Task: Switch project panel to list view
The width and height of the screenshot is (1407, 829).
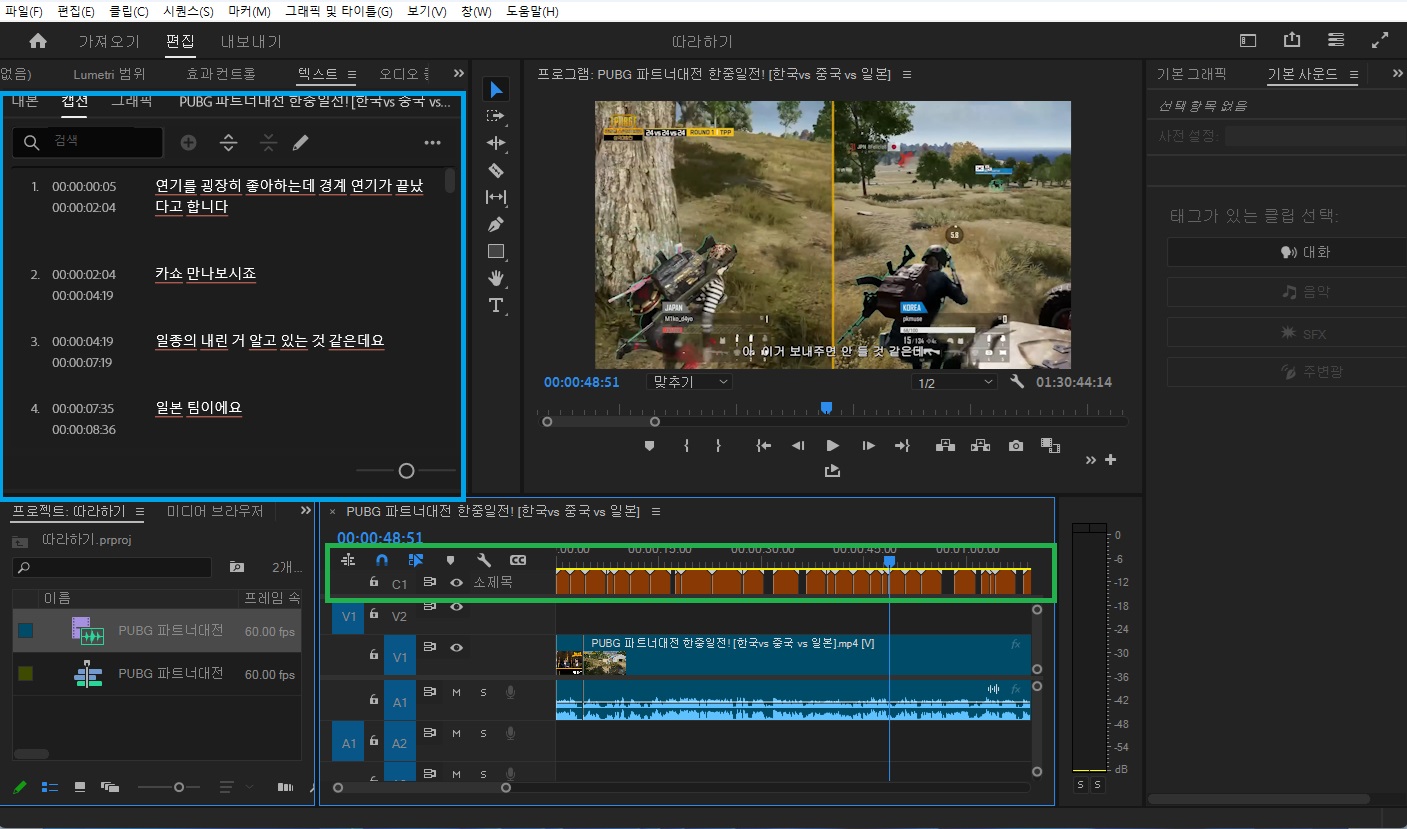Action: (49, 787)
